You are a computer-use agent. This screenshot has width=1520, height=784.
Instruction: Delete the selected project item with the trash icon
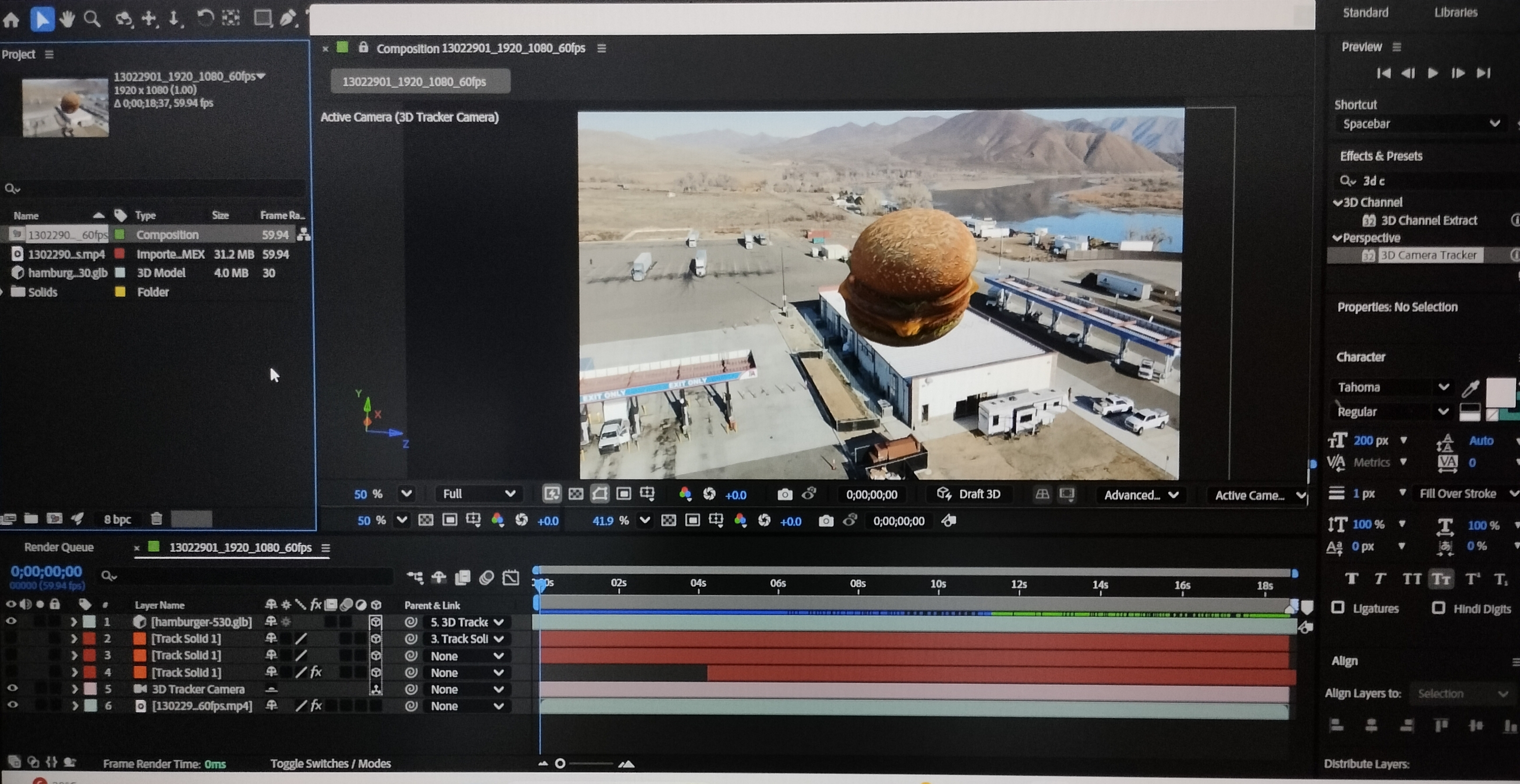tap(157, 518)
